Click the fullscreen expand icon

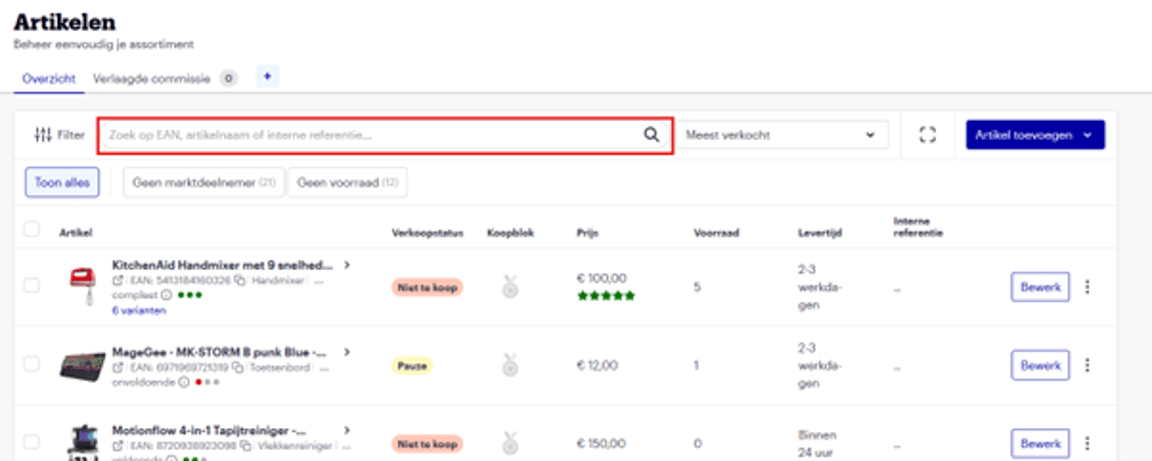927,135
